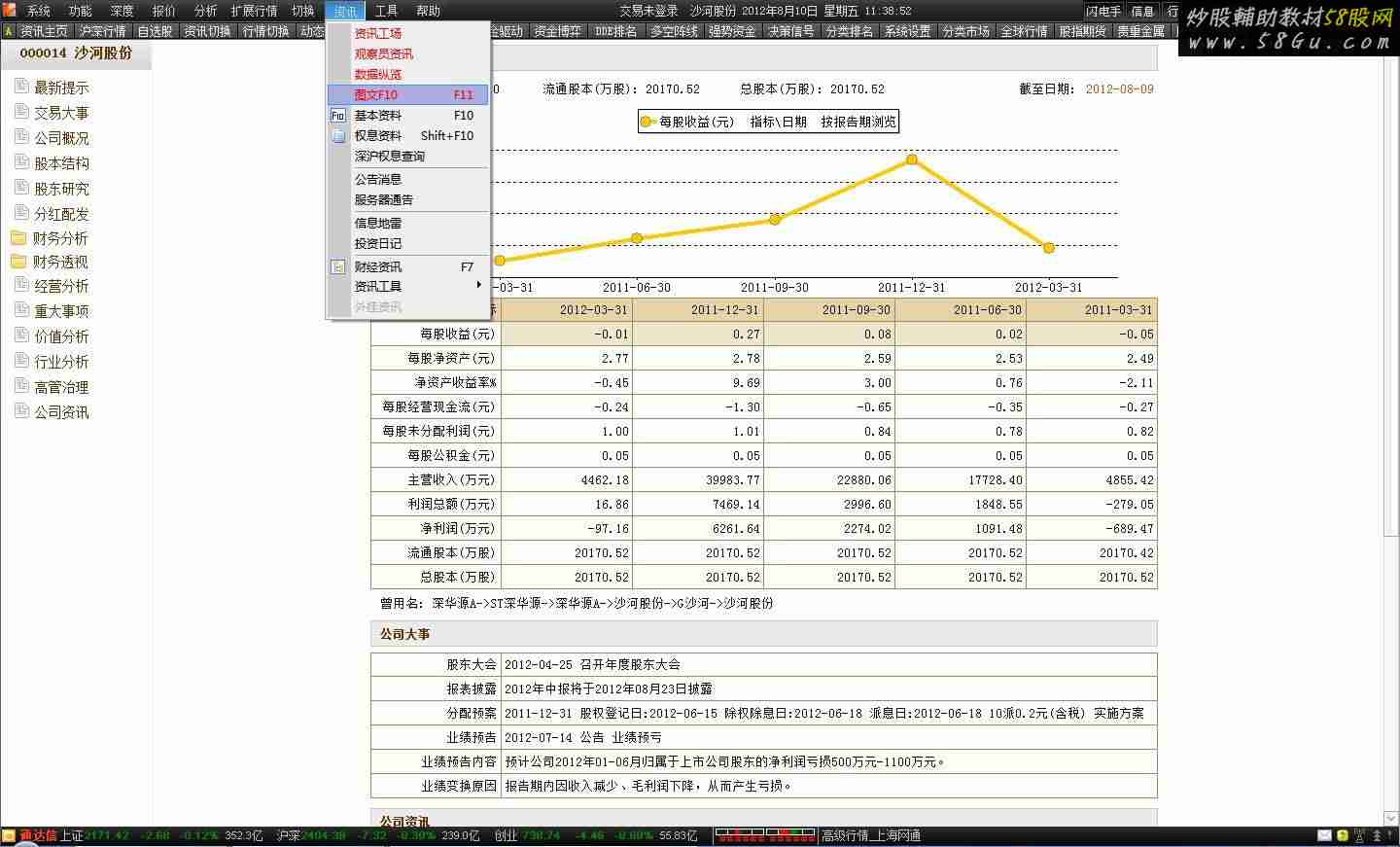Click the vertical scrollbar down arrow
The image size is (1400, 847).
point(1390,820)
